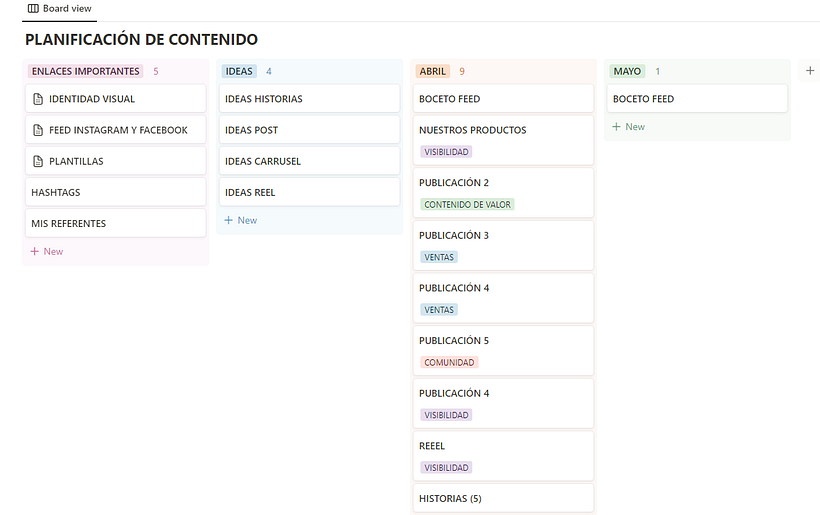Click the PLANIFICACIÓN DE CONTENIDO title
The width and height of the screenshot is (820, 515).
[141, 40]
